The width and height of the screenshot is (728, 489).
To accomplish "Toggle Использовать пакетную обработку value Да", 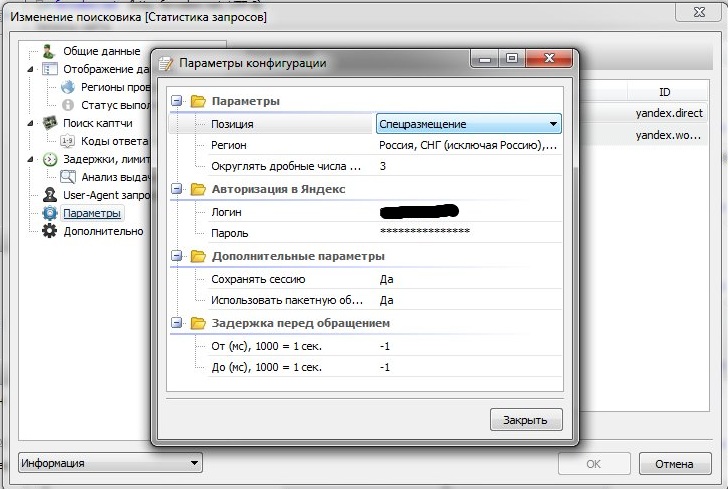I will [x=387, y=300].
